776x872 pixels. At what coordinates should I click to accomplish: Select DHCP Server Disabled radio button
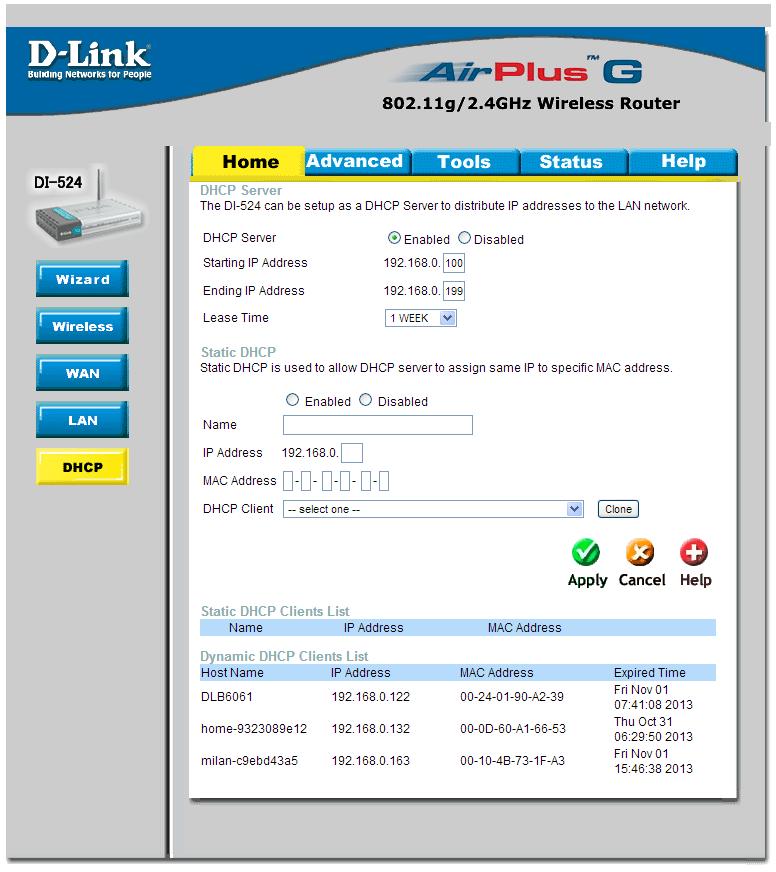coord(465,239)
